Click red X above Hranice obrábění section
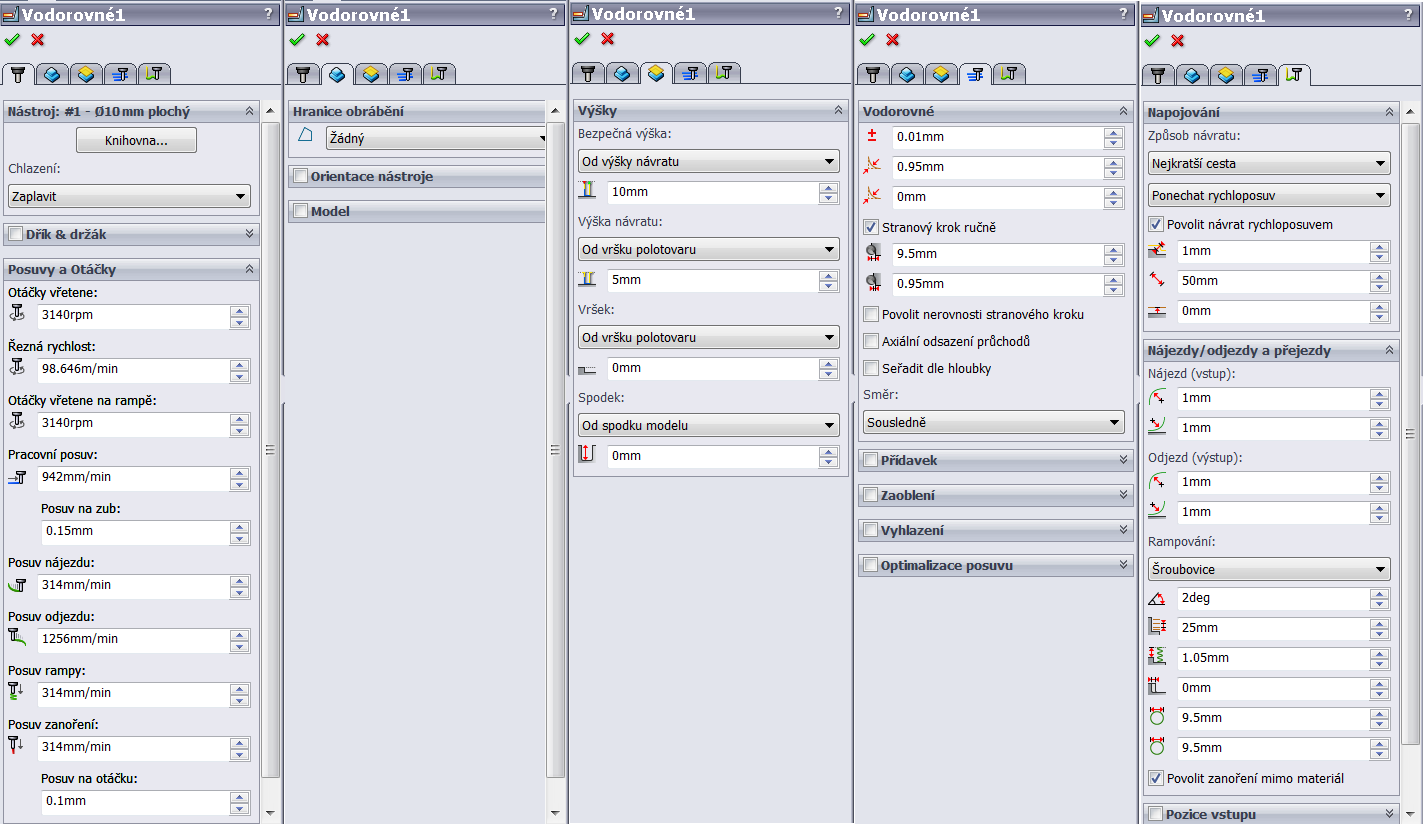The image size is (1423, 824). click(x=323, y=40)
